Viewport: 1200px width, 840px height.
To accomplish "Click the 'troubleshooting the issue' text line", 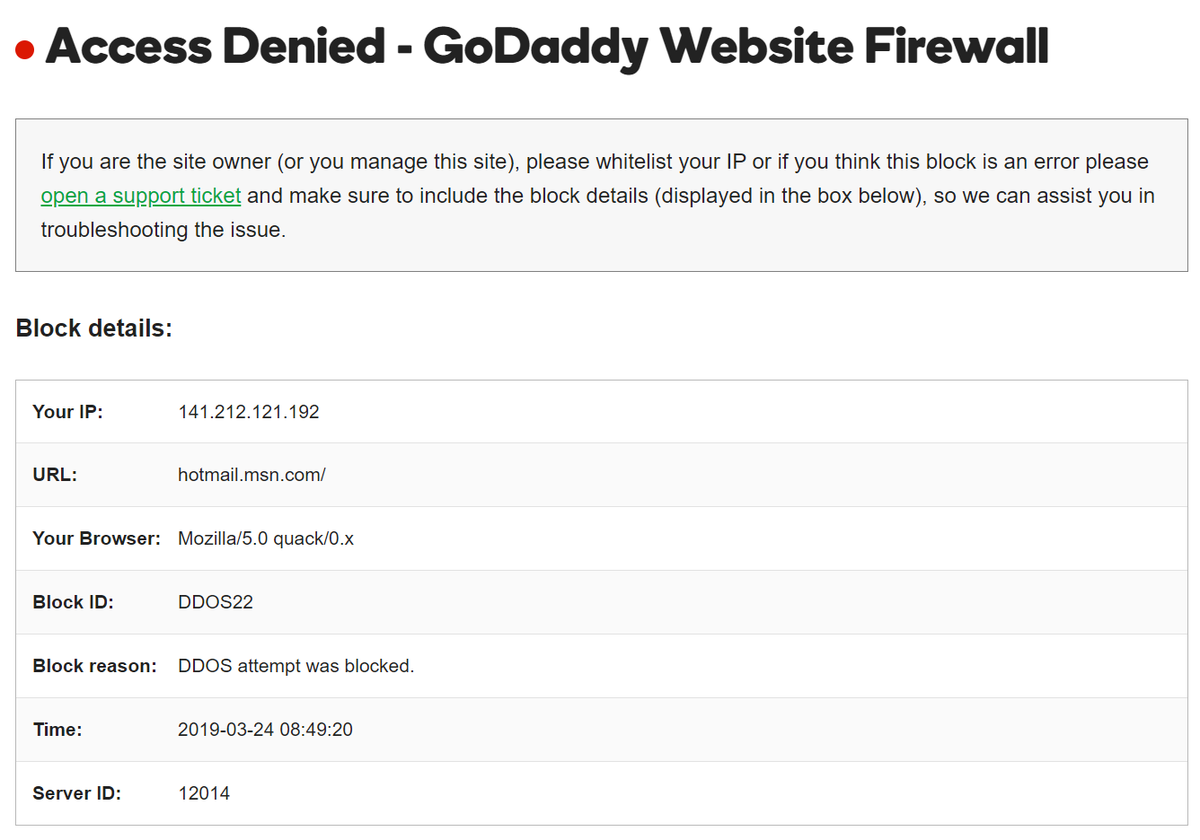I will 163,230.
